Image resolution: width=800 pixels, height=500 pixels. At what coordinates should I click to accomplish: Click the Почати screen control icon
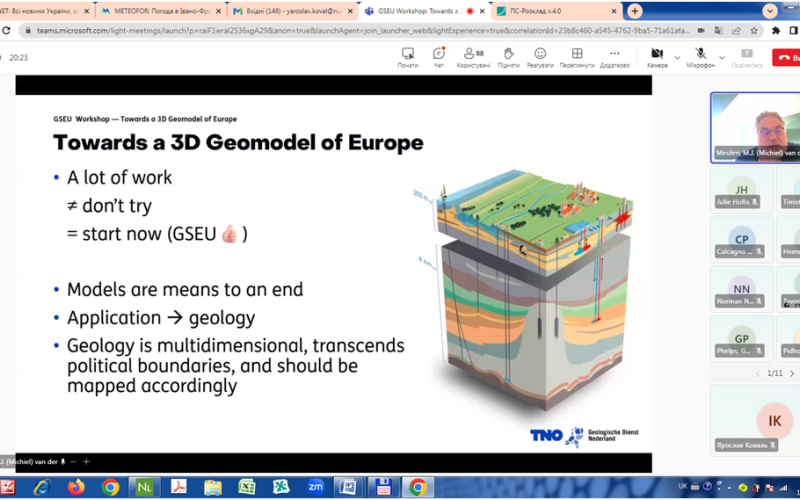click(x=408, y=58)
